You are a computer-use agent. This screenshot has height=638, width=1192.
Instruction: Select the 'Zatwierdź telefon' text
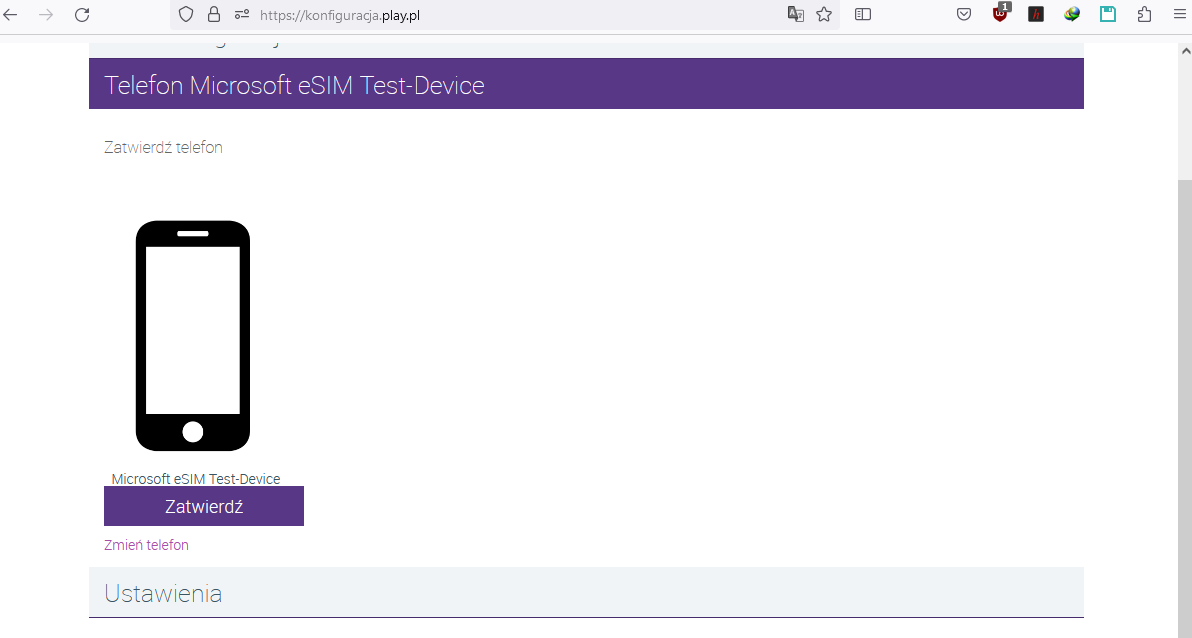tap(163, 148)
